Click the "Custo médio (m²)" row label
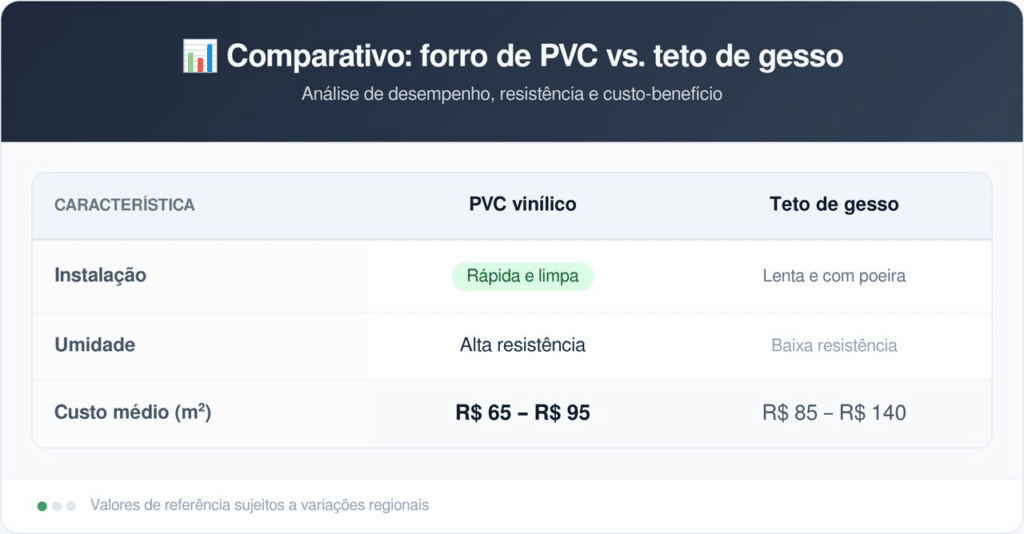This screenshot has height=534, width=1024. (x=132, y=412)
